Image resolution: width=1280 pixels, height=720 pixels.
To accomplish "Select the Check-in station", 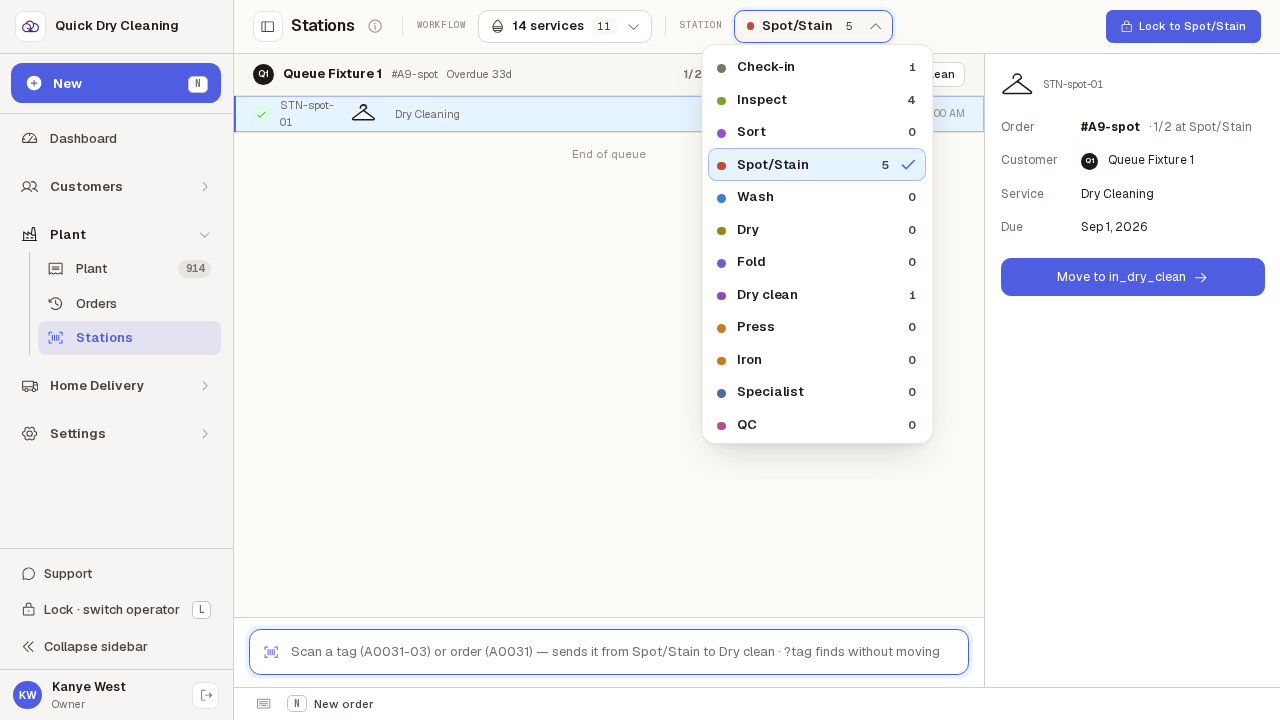I will [x=817, y=67].
